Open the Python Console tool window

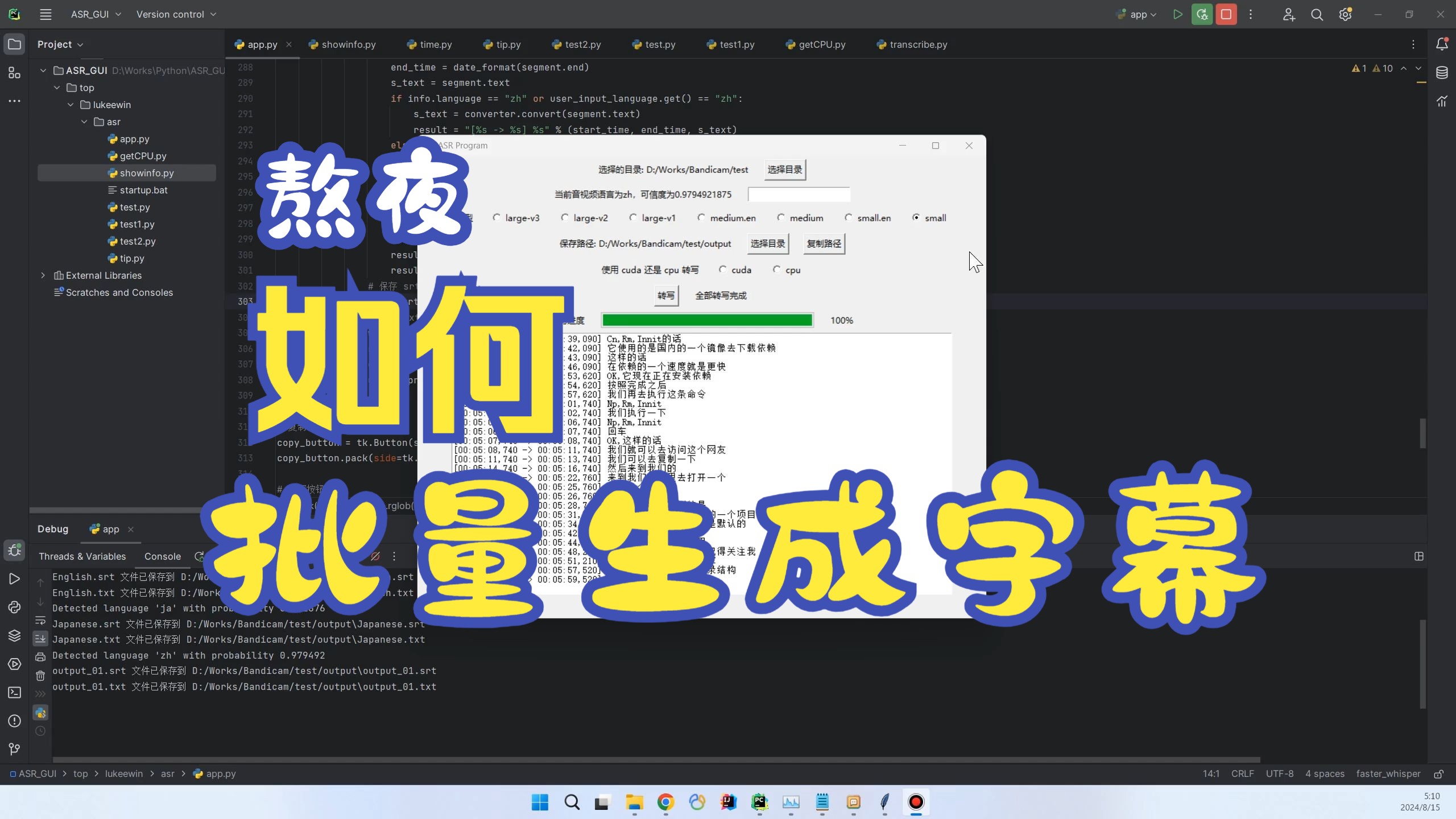point(14,607)
